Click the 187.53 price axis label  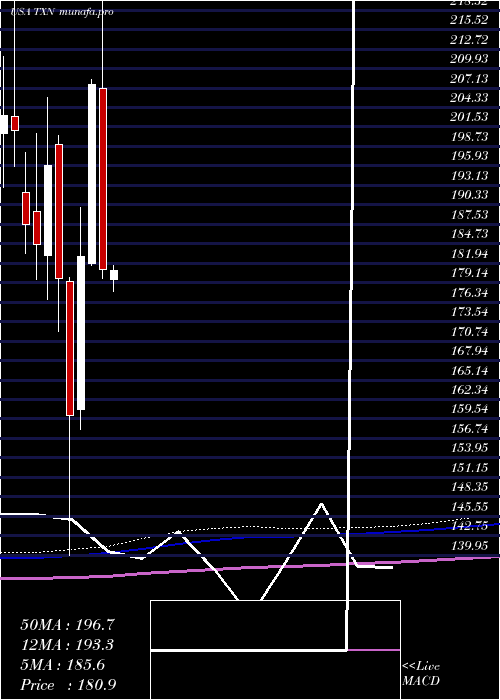click(469, 215)
